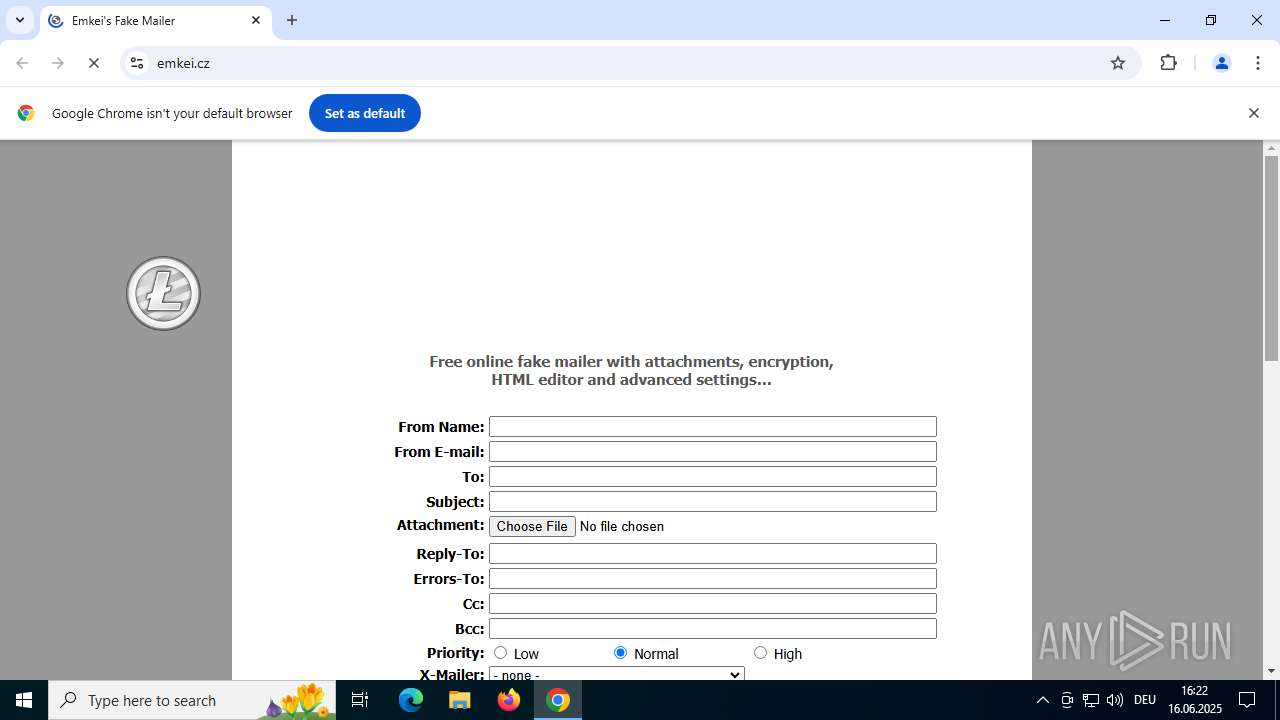Image resolution: width=1280 pixels, height=720 pixels.
Task: Focus the Subject field
Action: [713, 502]
